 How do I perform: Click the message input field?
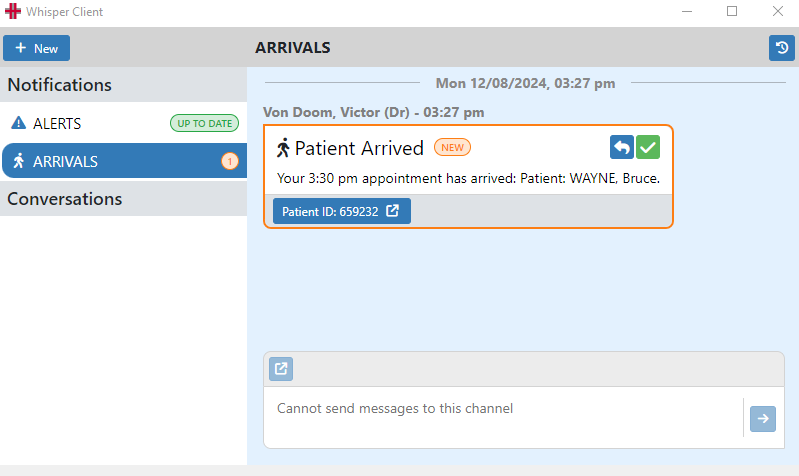pyautogui.click(x=503, y=417)
